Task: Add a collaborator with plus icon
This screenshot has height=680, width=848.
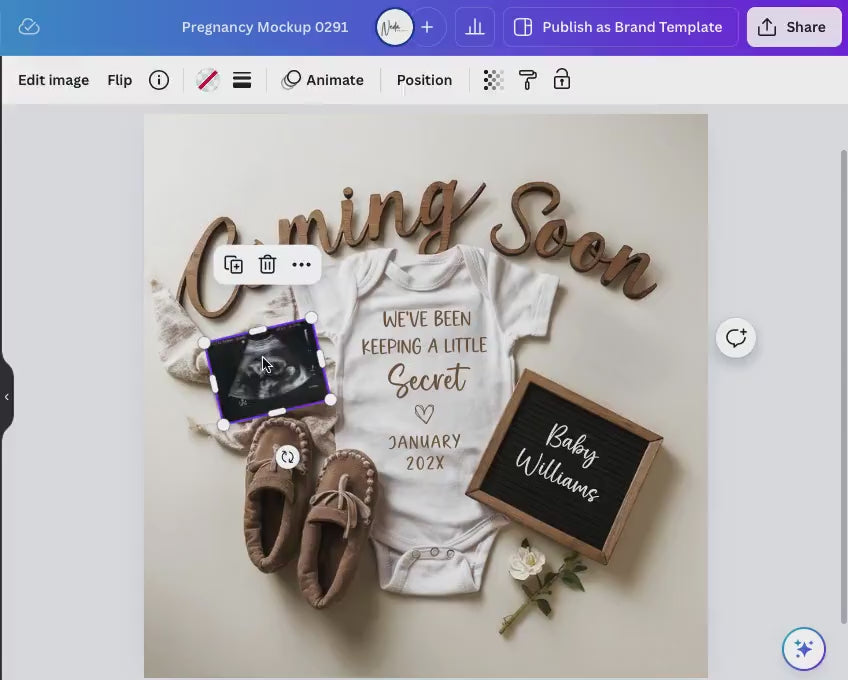Action: (x=427, y=27)
